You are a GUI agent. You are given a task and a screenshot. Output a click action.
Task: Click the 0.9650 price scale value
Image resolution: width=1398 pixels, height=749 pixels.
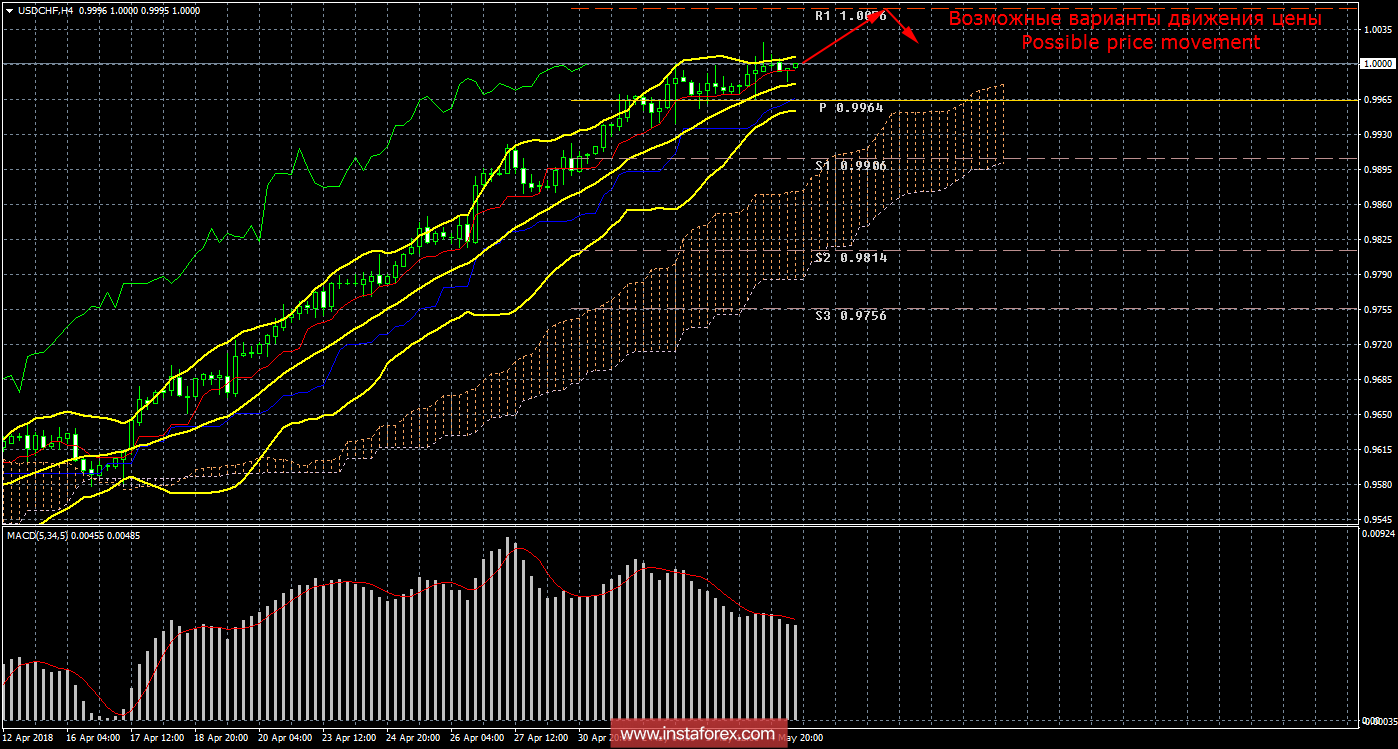point(1377,415)
